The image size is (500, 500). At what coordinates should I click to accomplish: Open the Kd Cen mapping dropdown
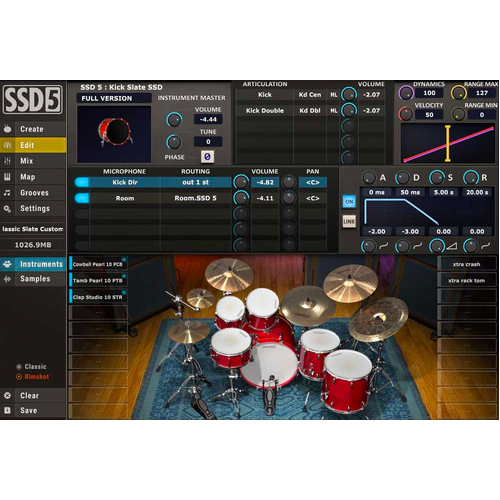310,95
